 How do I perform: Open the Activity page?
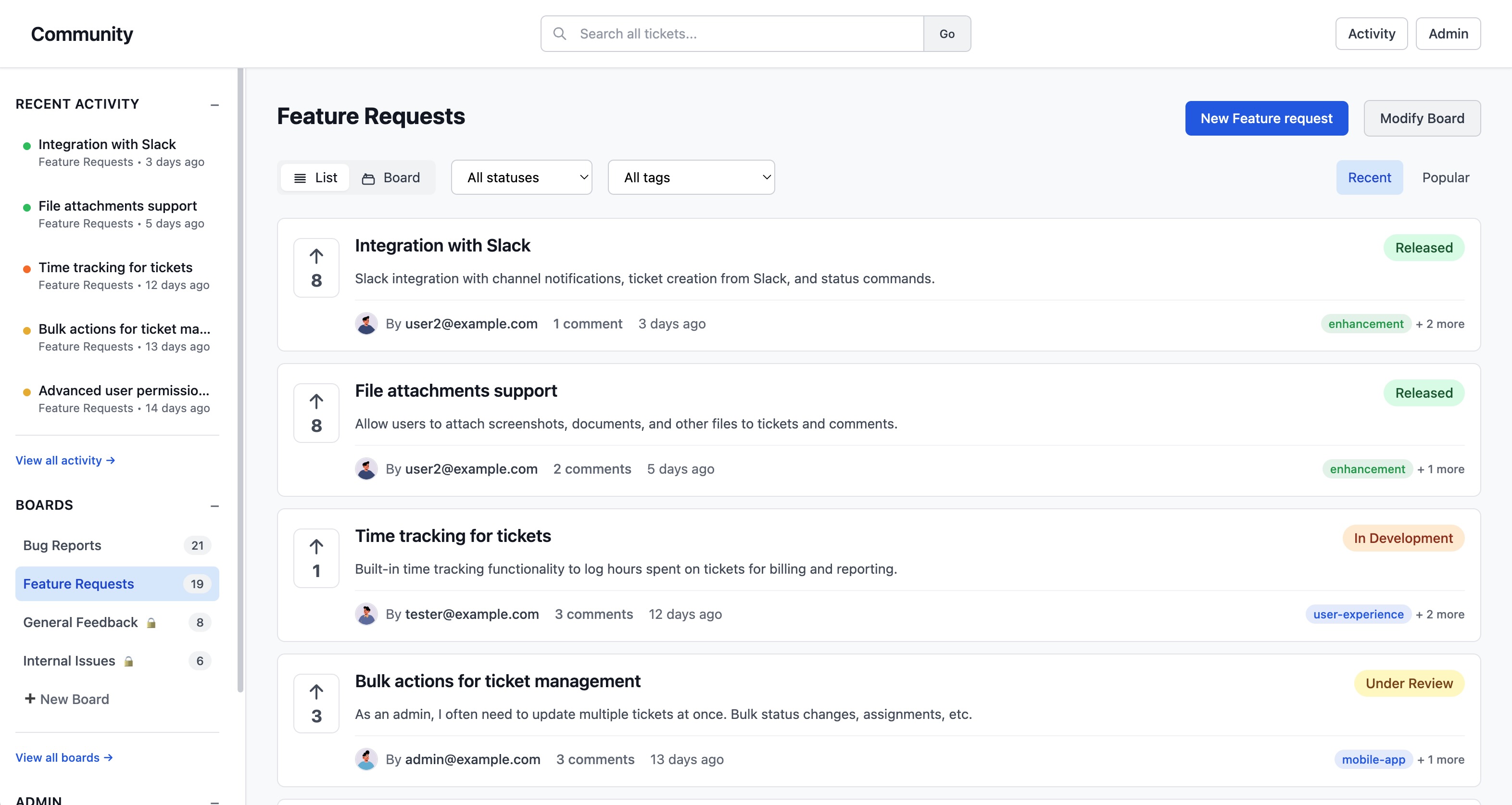[1371, 34]
